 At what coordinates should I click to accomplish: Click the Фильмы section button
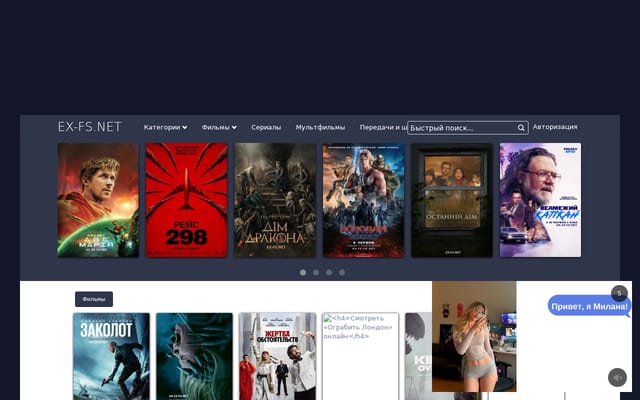94,299
